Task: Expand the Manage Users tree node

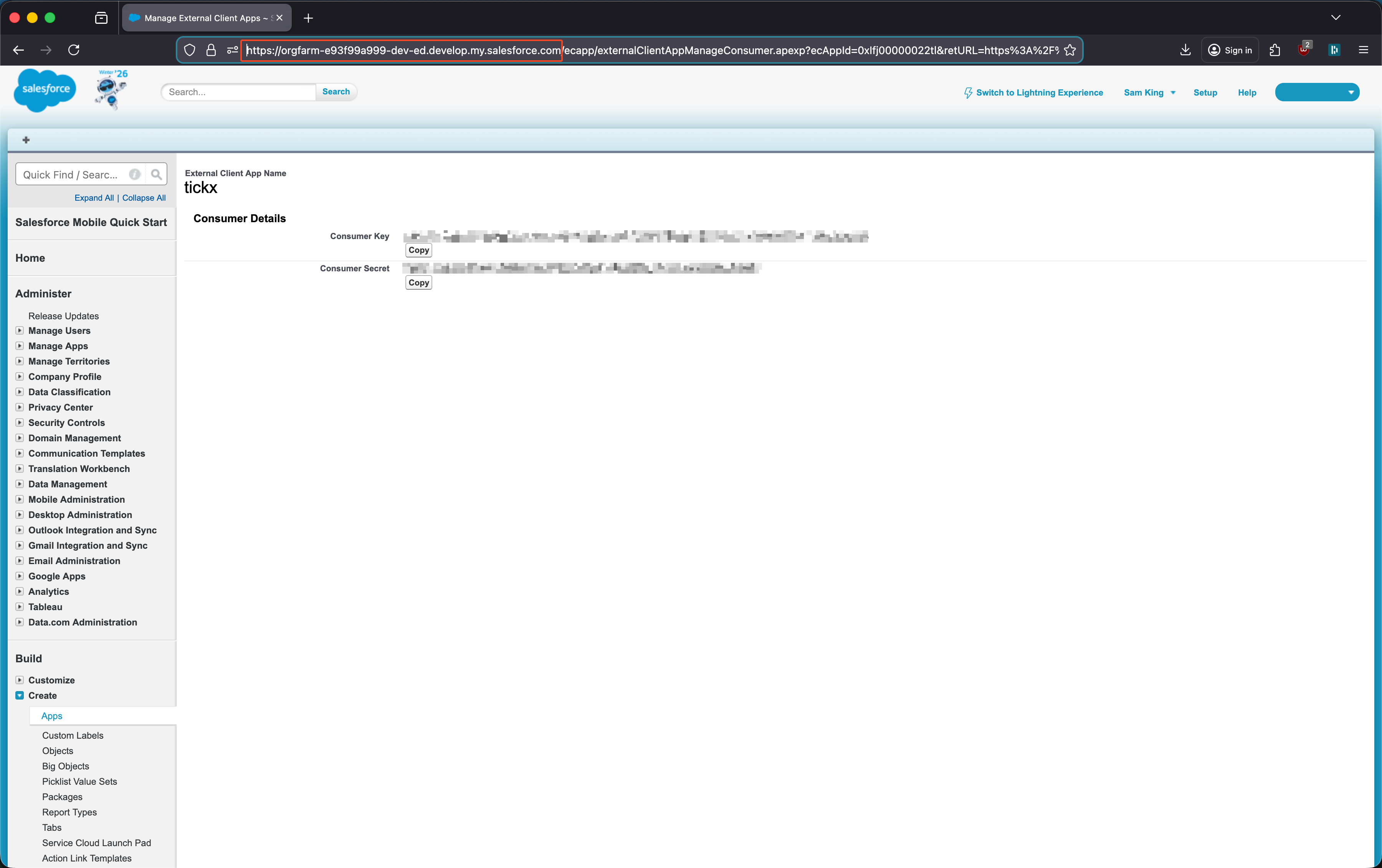Action: (x=20, y=330)
